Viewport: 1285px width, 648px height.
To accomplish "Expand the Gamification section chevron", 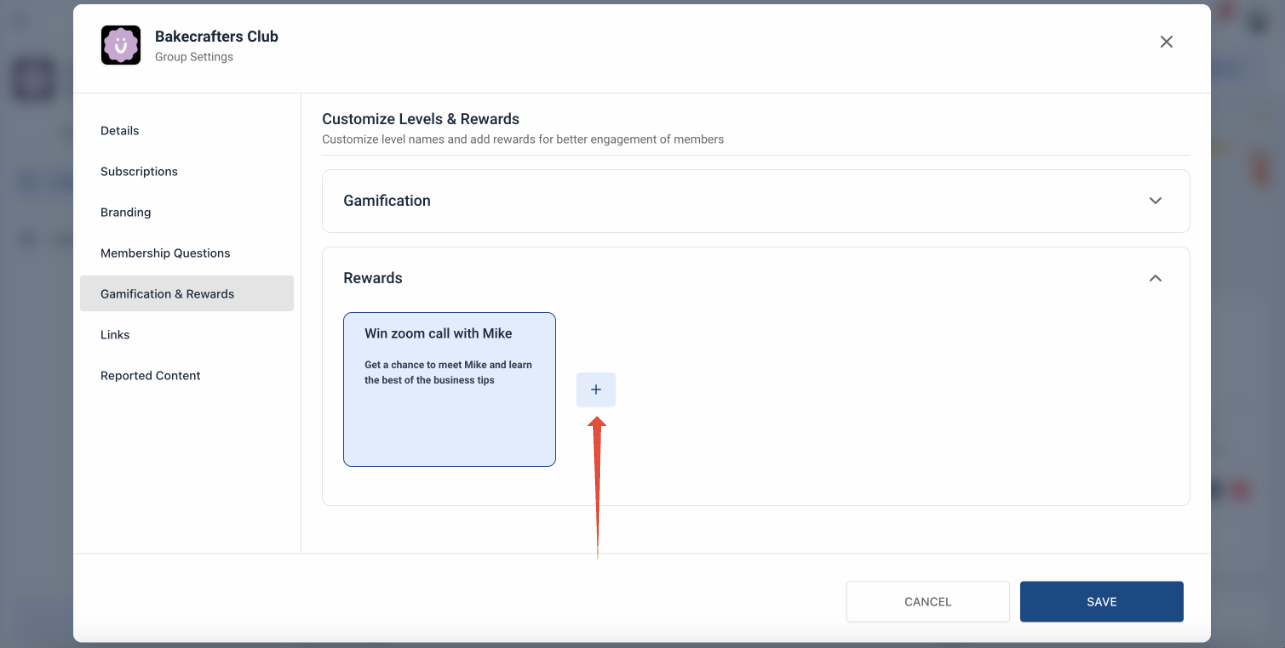I will pos(1155,201).
